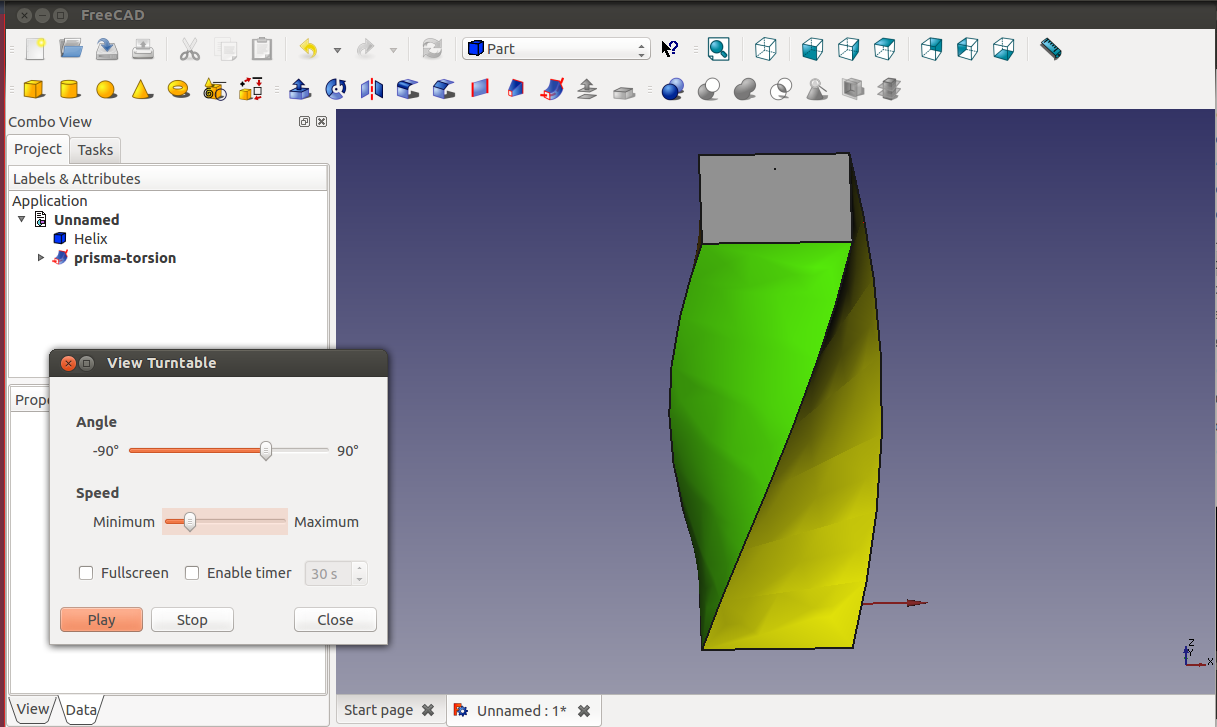Screen dimensions: 1217x727
Task: Add a Cylinder solid
Action: coord(70,90)
